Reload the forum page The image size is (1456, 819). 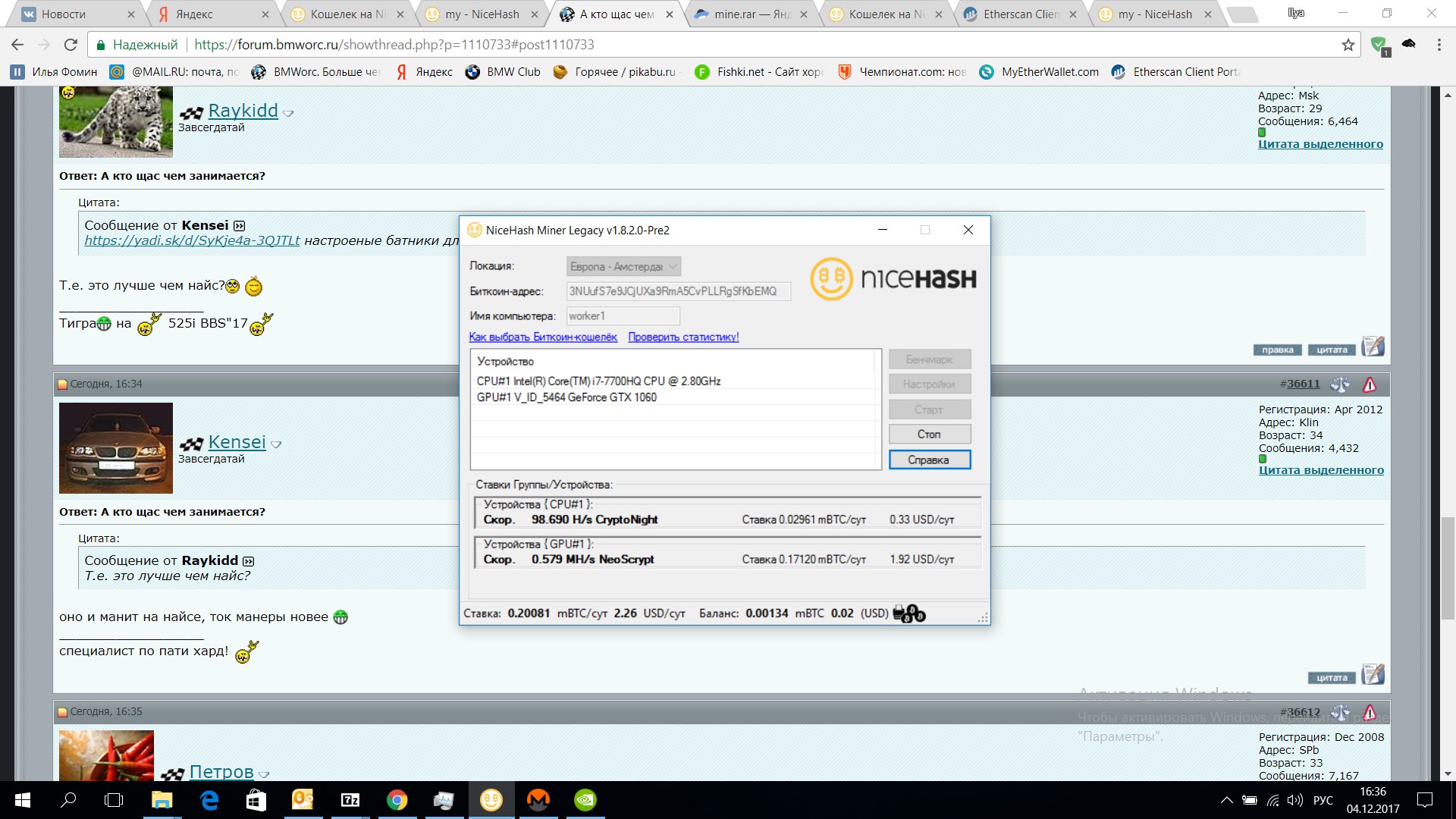71,45
